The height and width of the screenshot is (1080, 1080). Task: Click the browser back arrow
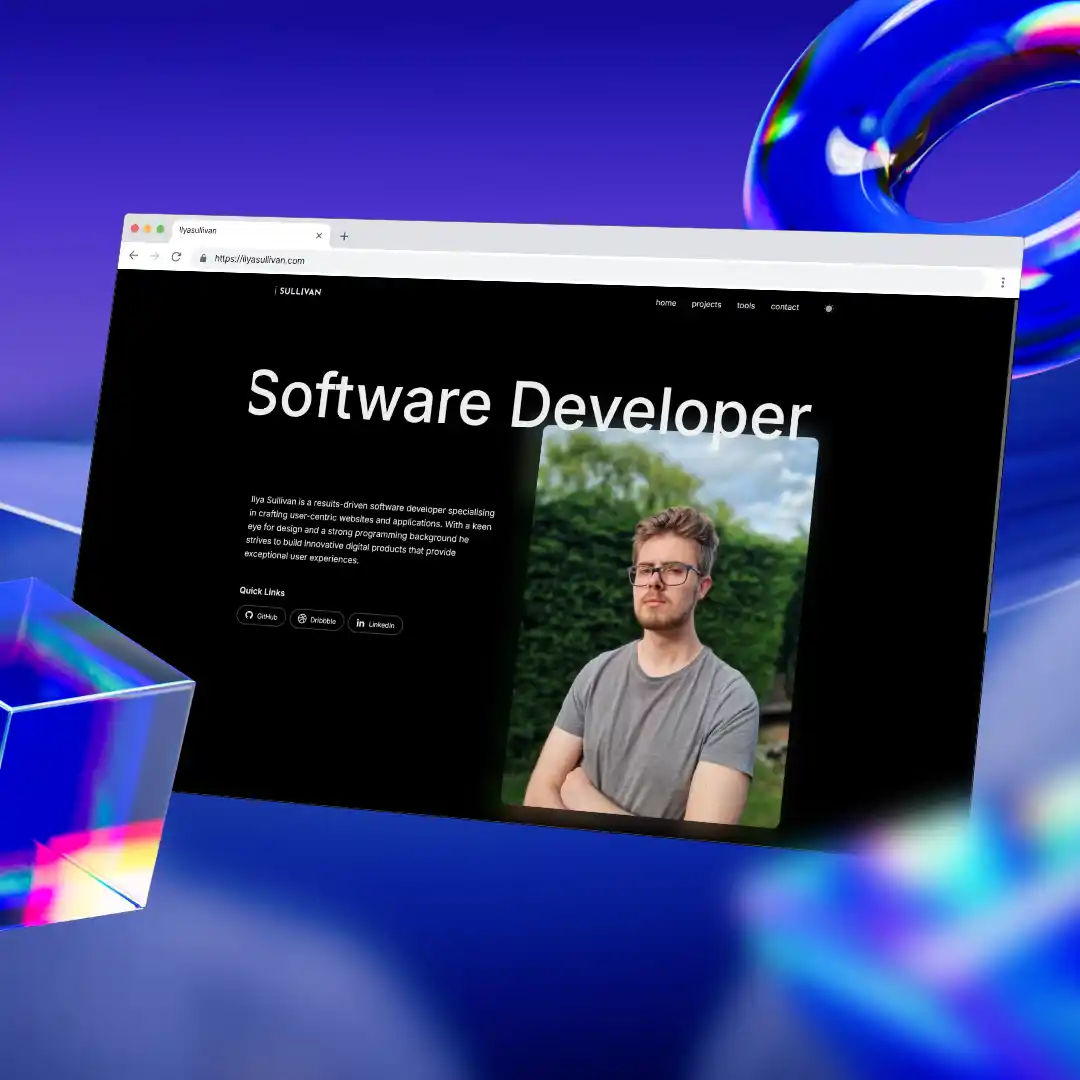pos(134,255)
